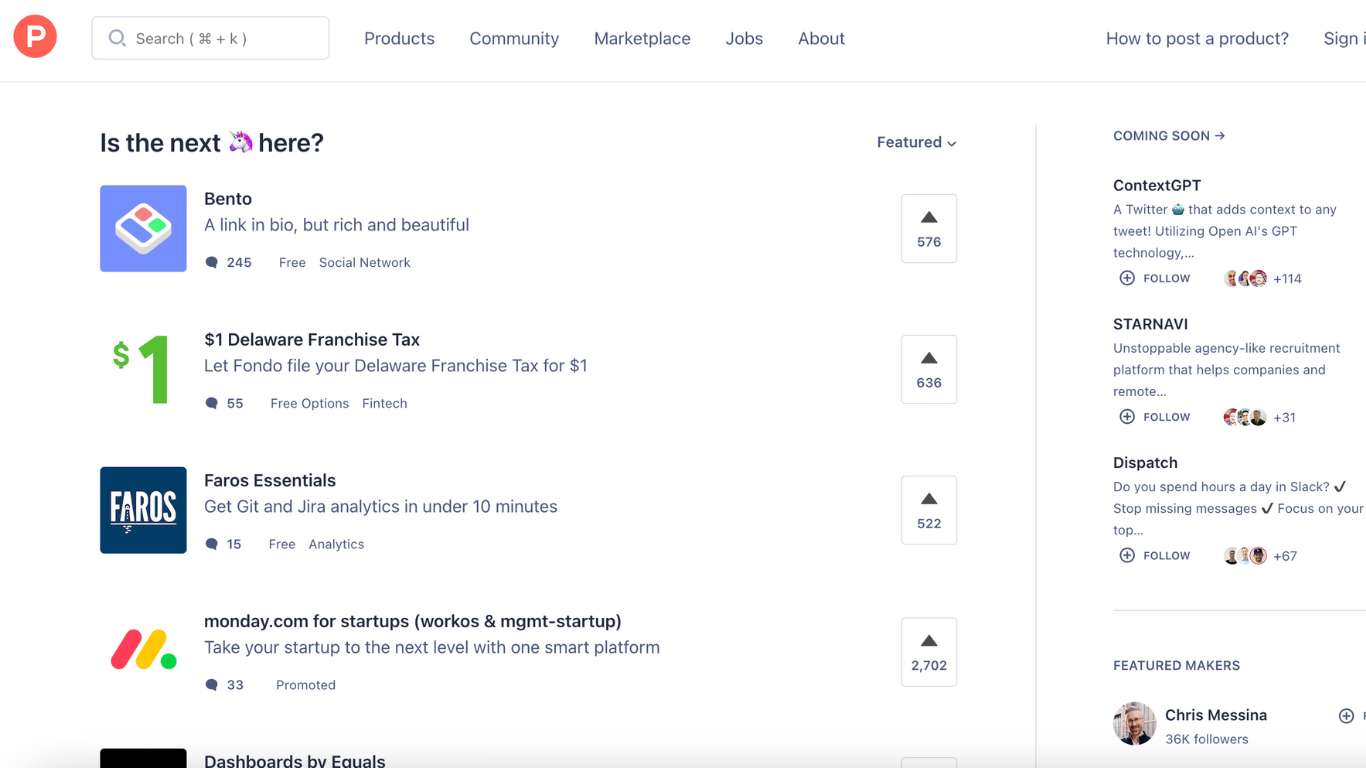1366x768 pixels.
Task: Open the Jobs page
Action: (744, 38)
